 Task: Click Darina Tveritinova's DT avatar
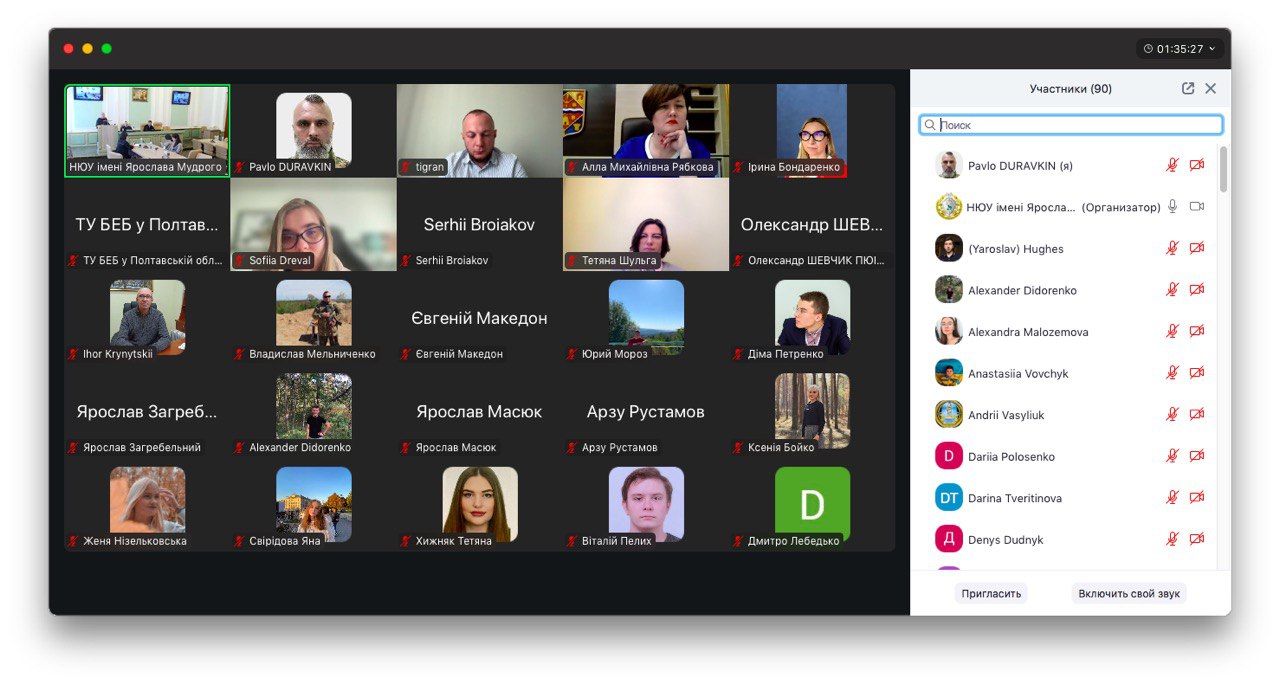tap(948, 498)
